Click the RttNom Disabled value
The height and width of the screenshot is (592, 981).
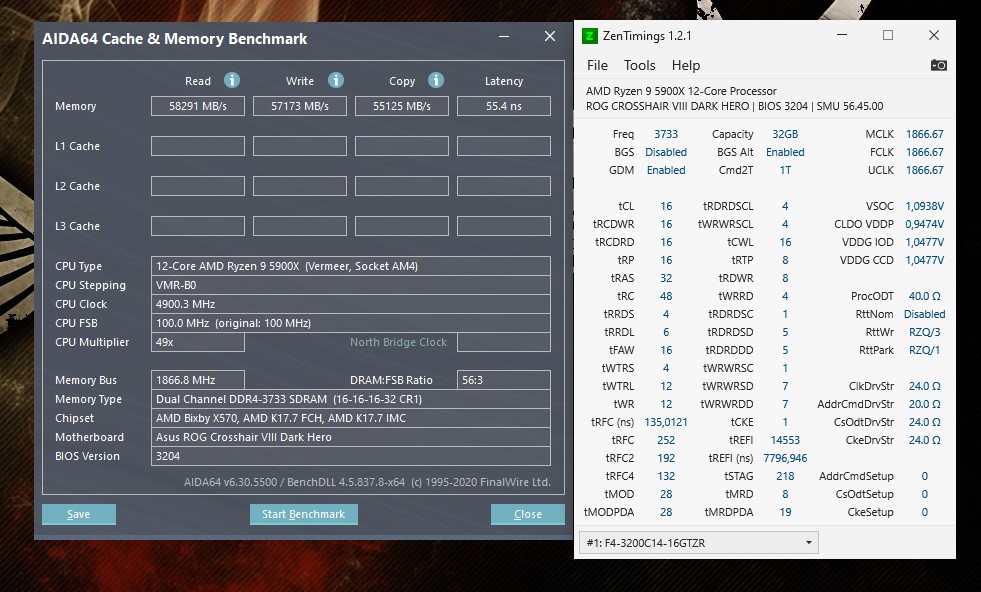tap(925, 314)
